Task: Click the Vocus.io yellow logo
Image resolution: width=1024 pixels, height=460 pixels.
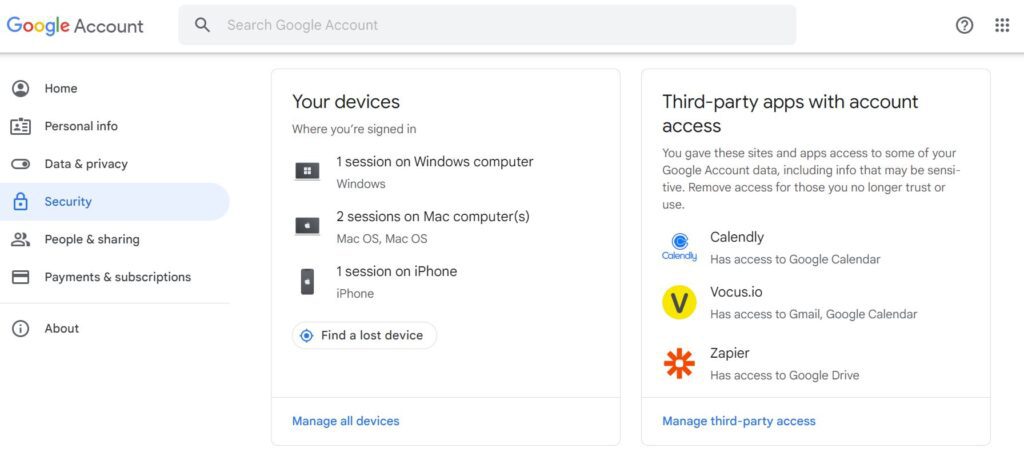Action: point(679,302)
